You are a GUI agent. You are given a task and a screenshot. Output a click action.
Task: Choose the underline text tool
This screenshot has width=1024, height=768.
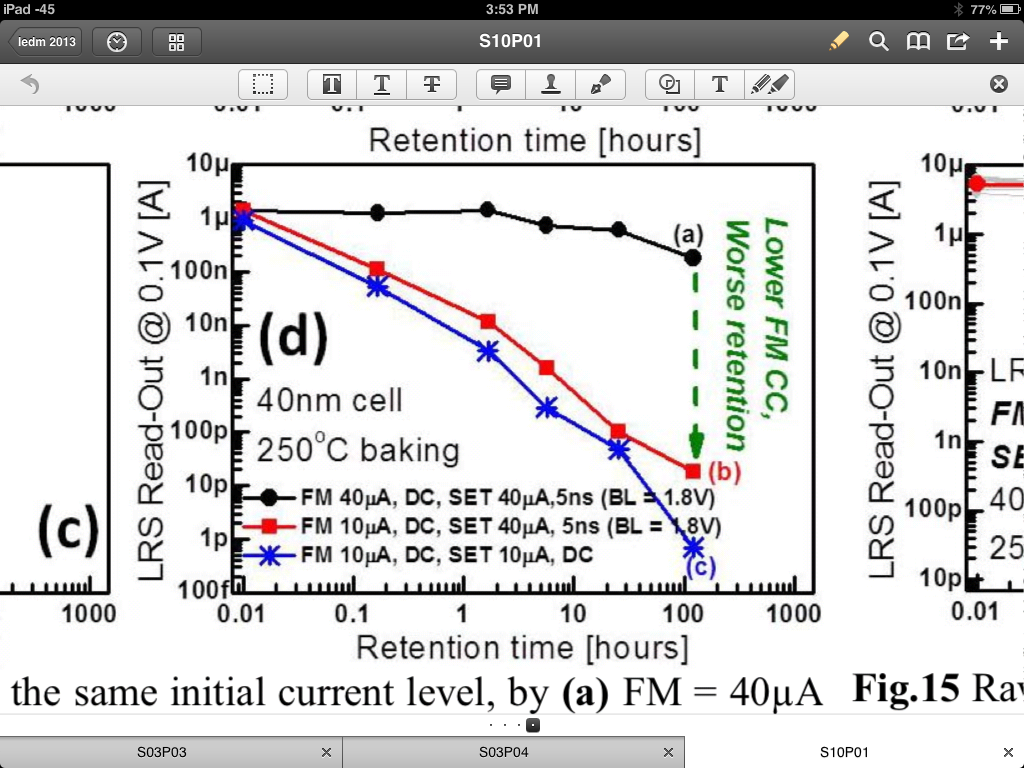click(382, 85)
